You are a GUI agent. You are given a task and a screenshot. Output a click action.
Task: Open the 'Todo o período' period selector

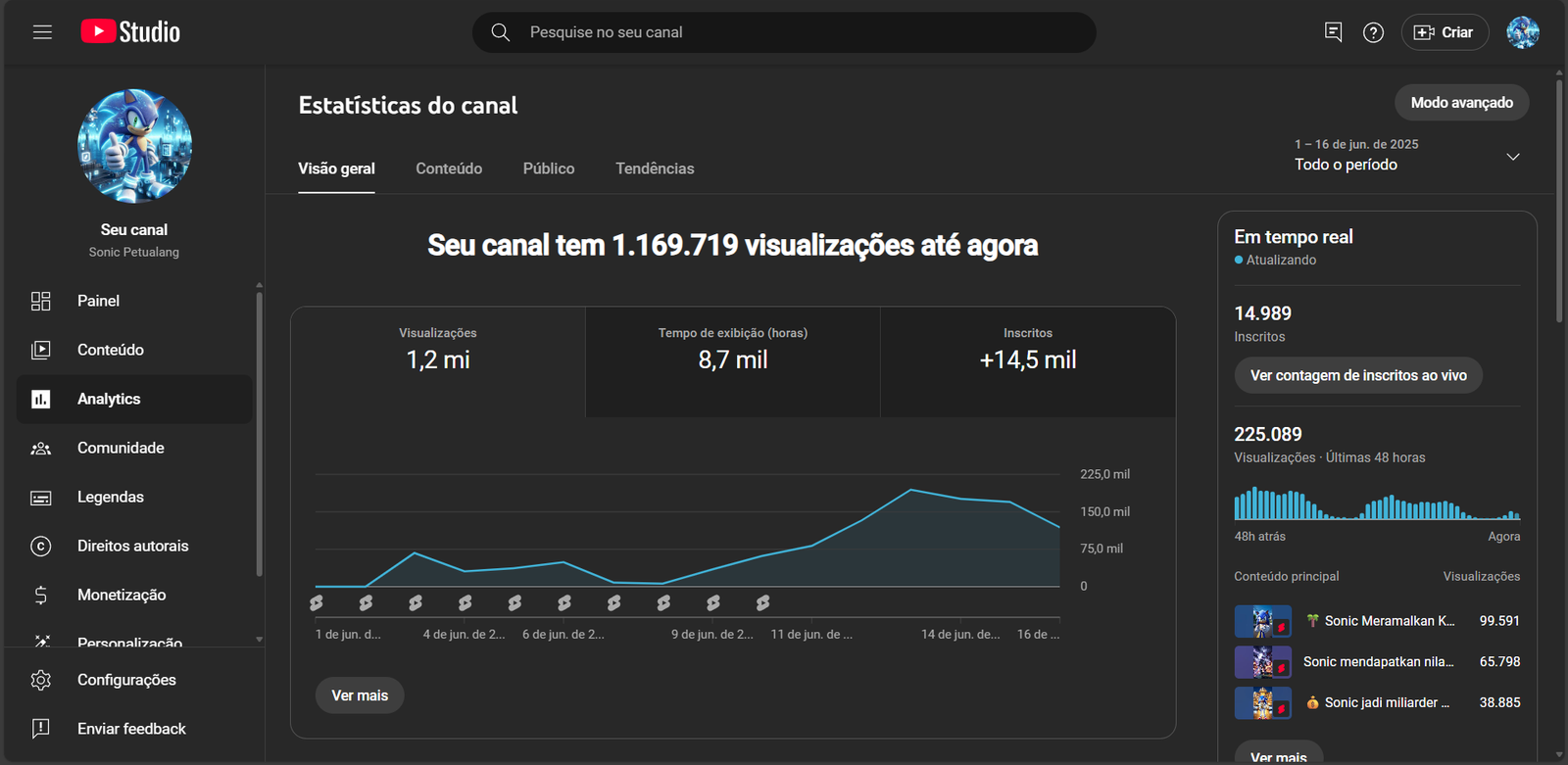[x=1407, y=155]
